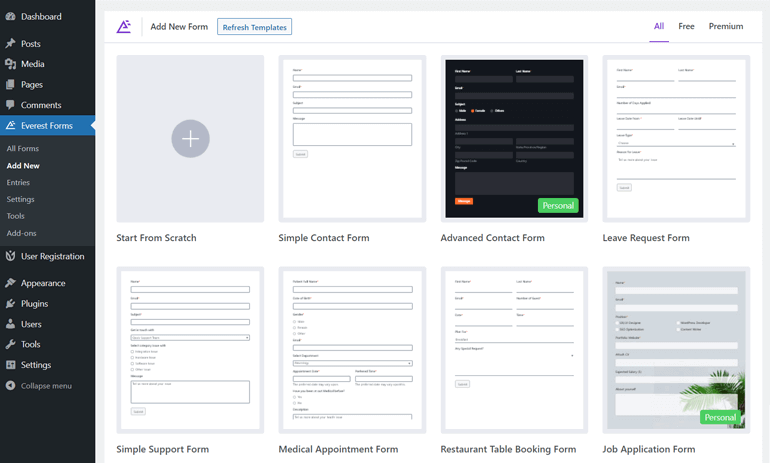The image size is (770, 463).
Task: Open Media library icon
Action: [x=10, y=64]
